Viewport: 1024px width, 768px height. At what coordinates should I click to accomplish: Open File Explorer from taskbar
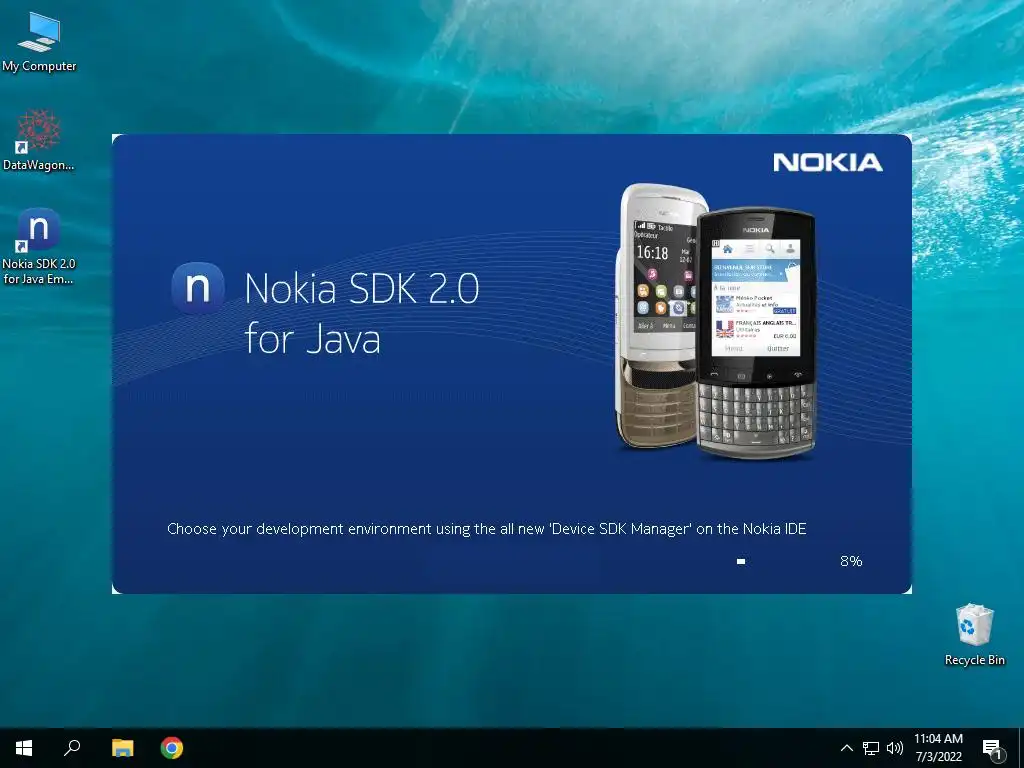click(122, 748)
